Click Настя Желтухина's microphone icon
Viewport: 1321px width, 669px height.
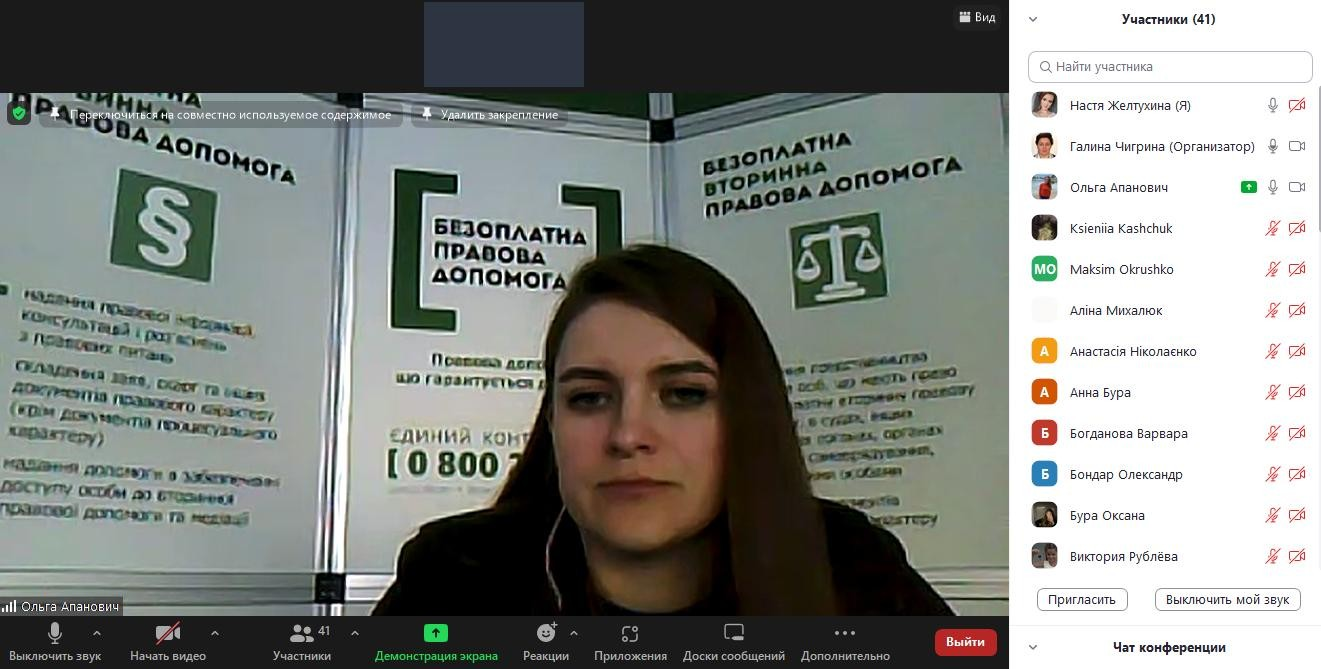(1273, 105)
